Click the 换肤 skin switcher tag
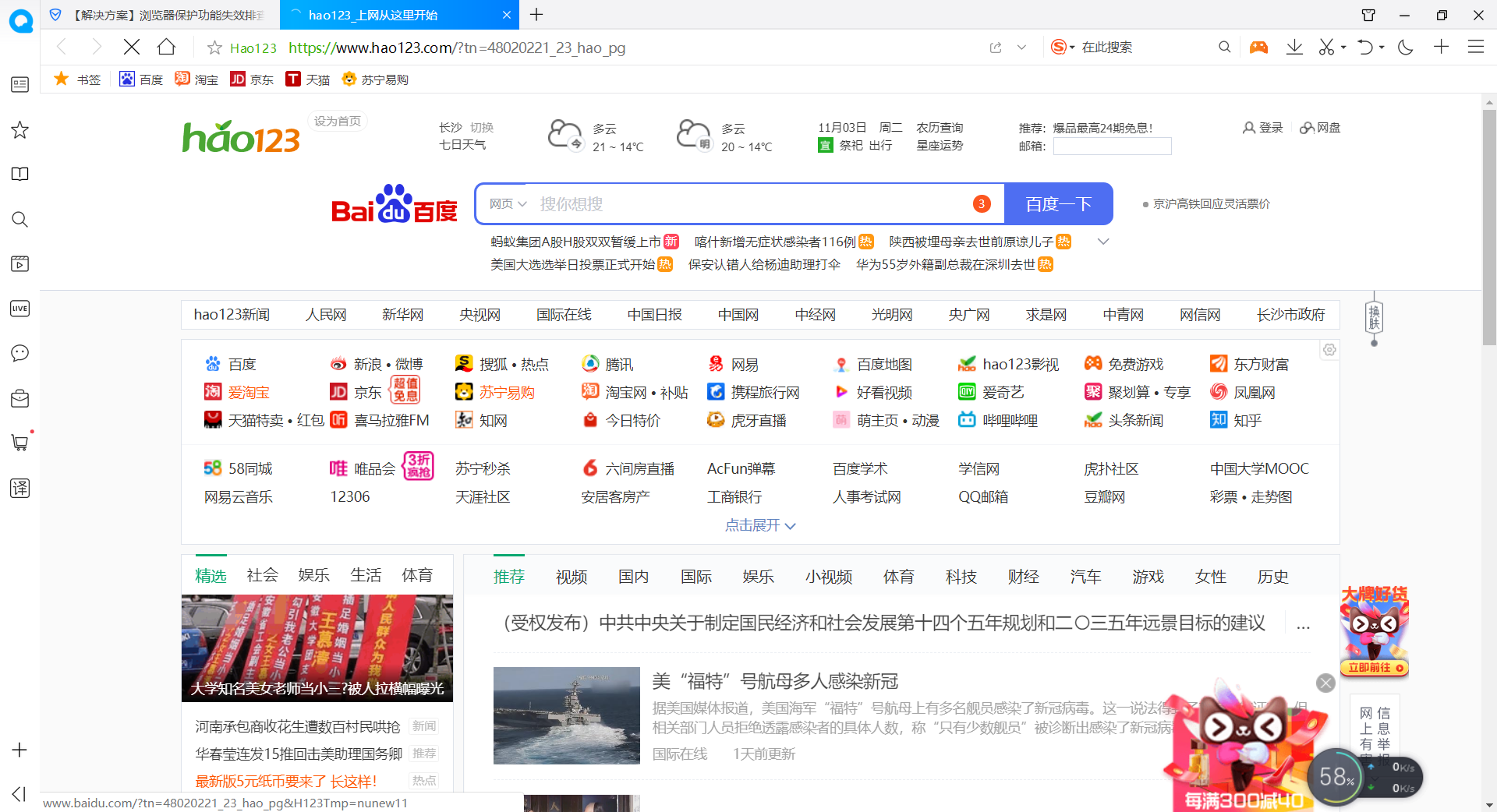1497x812 pixels. point(1374,318)
